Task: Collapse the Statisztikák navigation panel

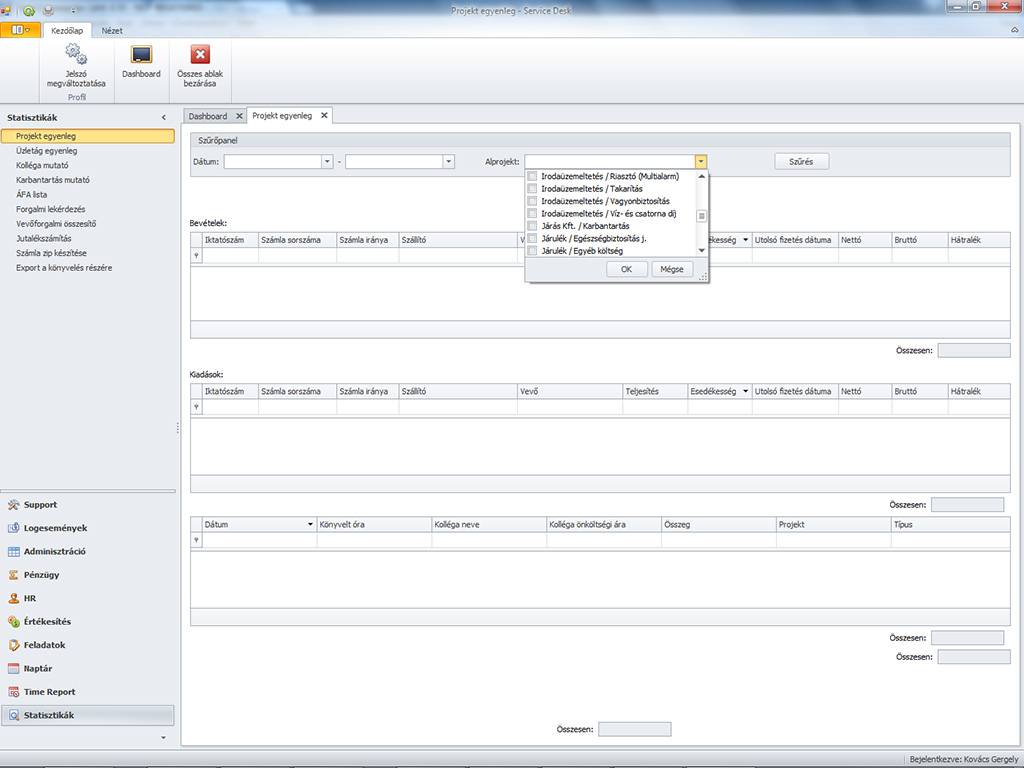Action: pyautogui.click(x=164, y=118)
